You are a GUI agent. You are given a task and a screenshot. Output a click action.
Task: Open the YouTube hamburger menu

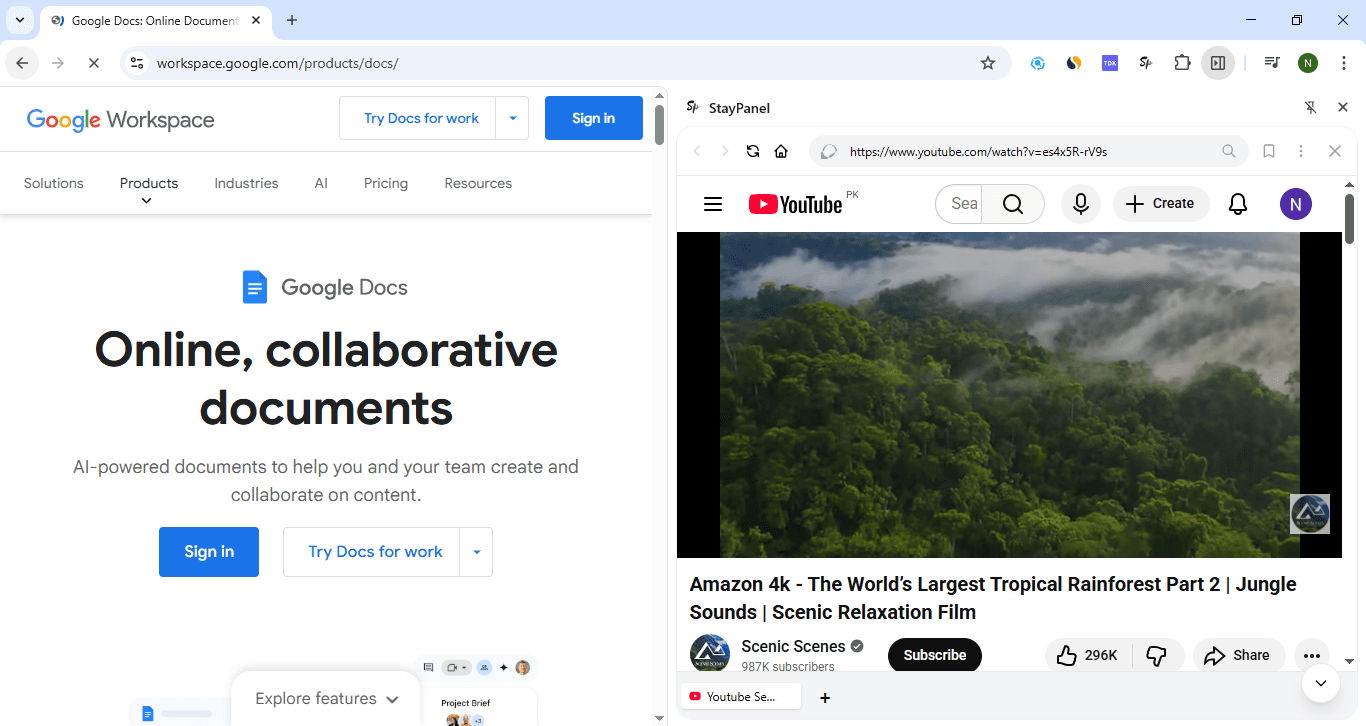pos(713,203)
